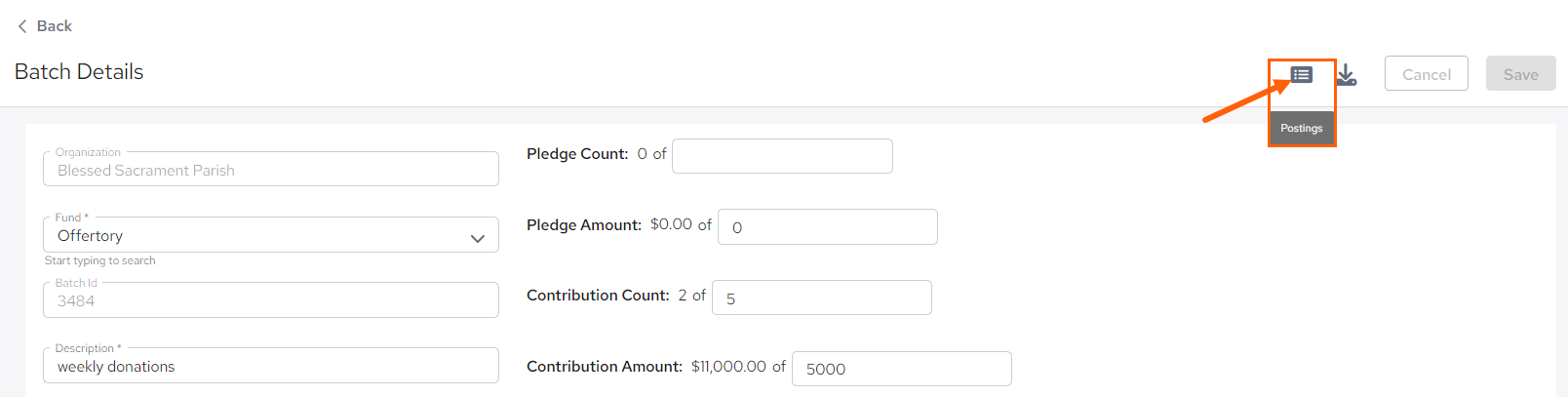Open the Postings list icon
Image resolution: width=1568 pixels, height=397 pixels.
click(x=1302, y=74)
